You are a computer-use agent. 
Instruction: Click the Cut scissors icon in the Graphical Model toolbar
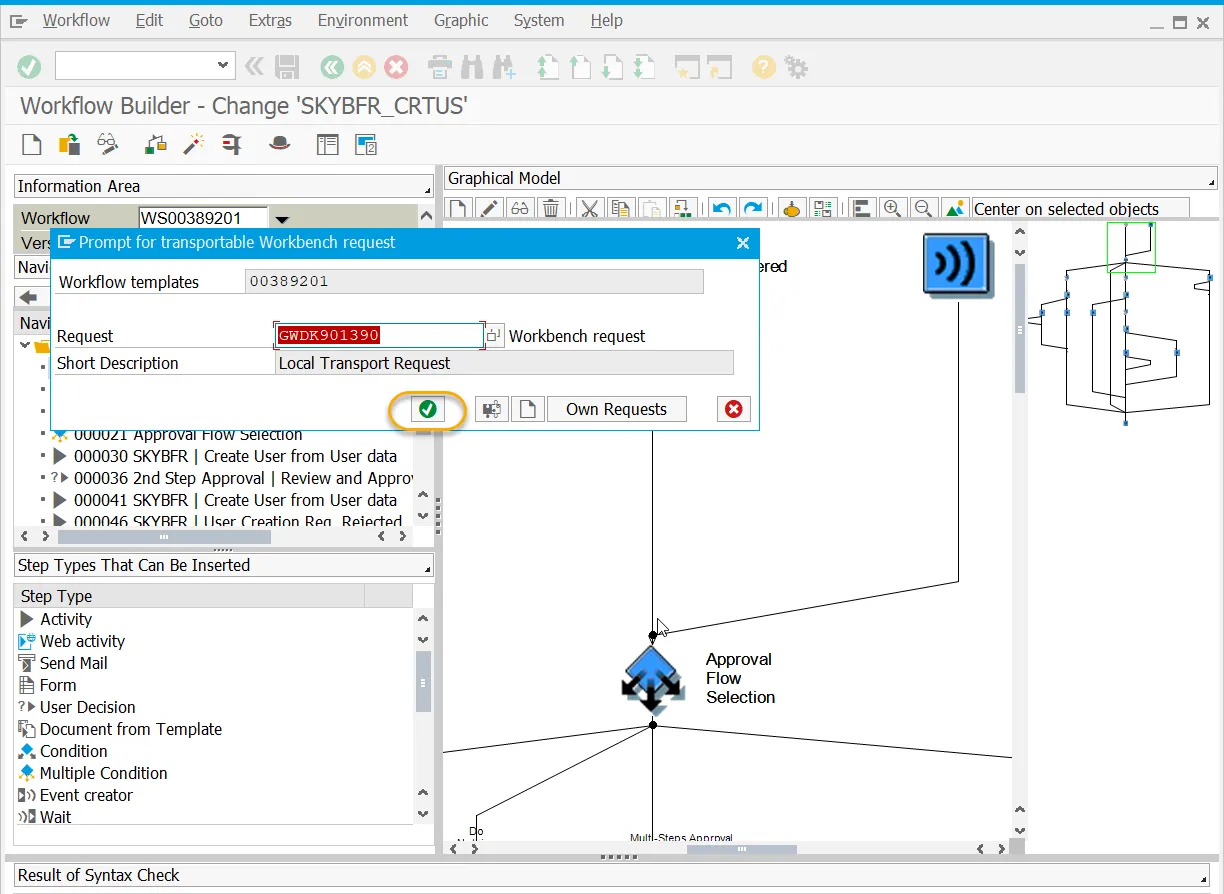589,208
